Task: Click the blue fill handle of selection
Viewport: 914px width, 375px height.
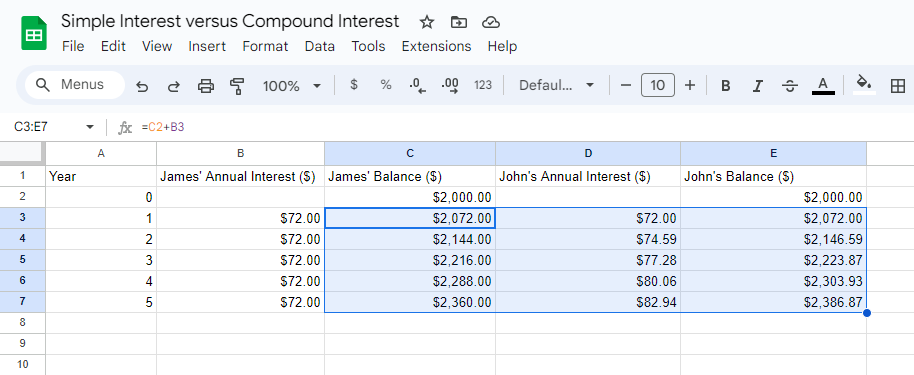Action: [867, 313]
